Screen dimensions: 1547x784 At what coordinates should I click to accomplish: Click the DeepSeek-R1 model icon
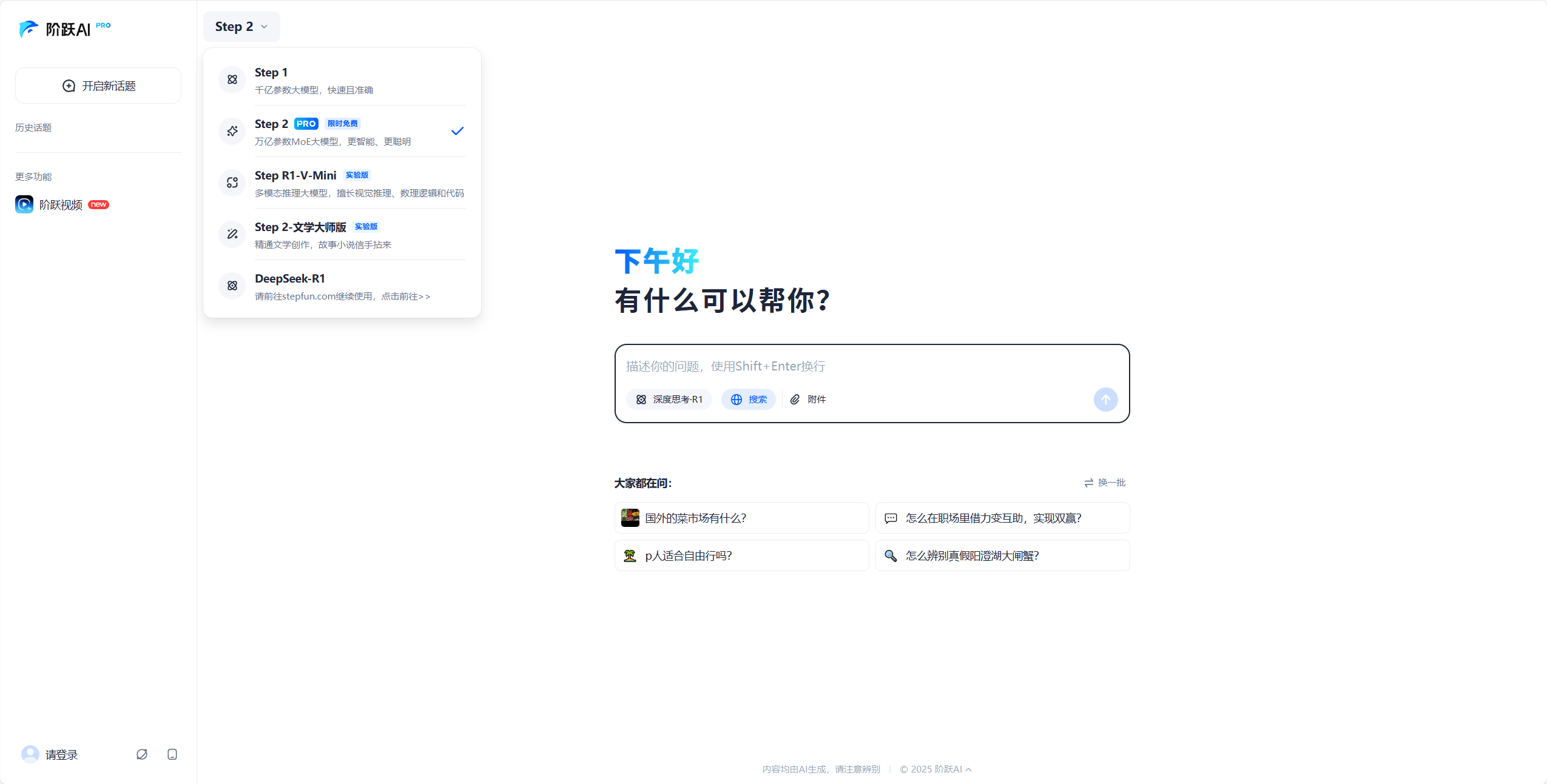(x=232, y=286)
